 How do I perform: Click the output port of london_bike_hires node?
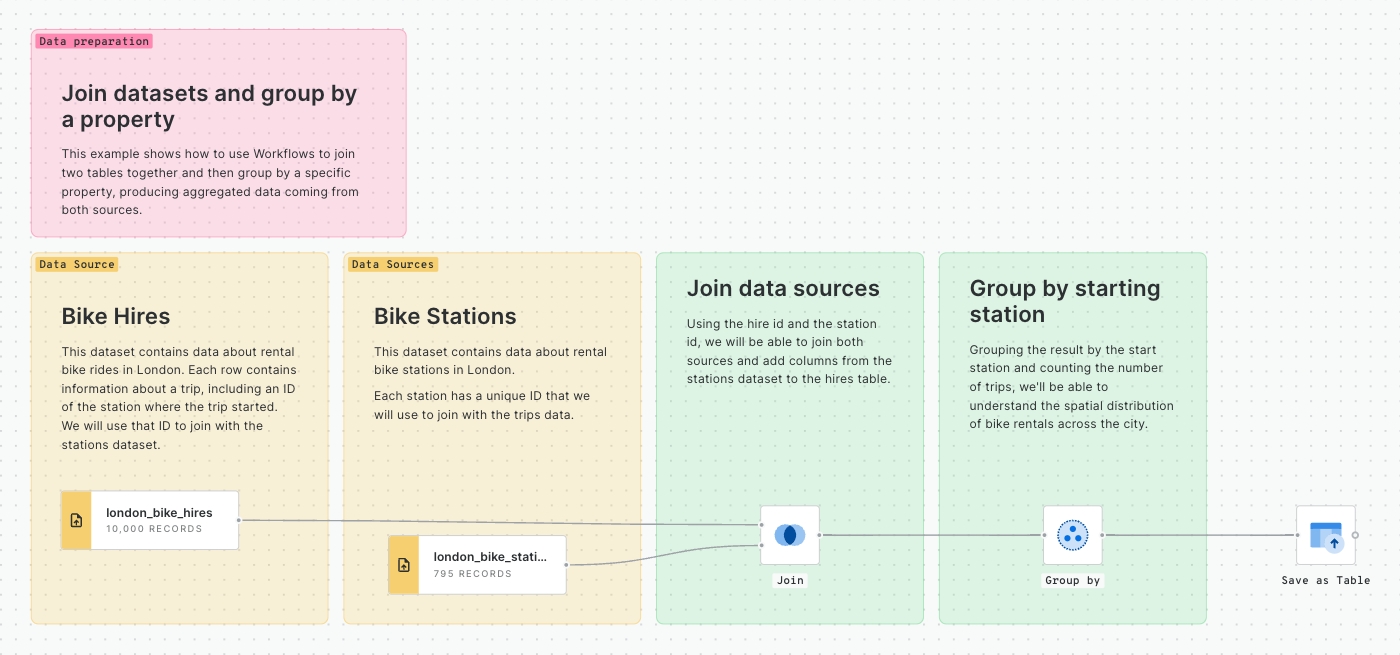(x=239, y=520)
